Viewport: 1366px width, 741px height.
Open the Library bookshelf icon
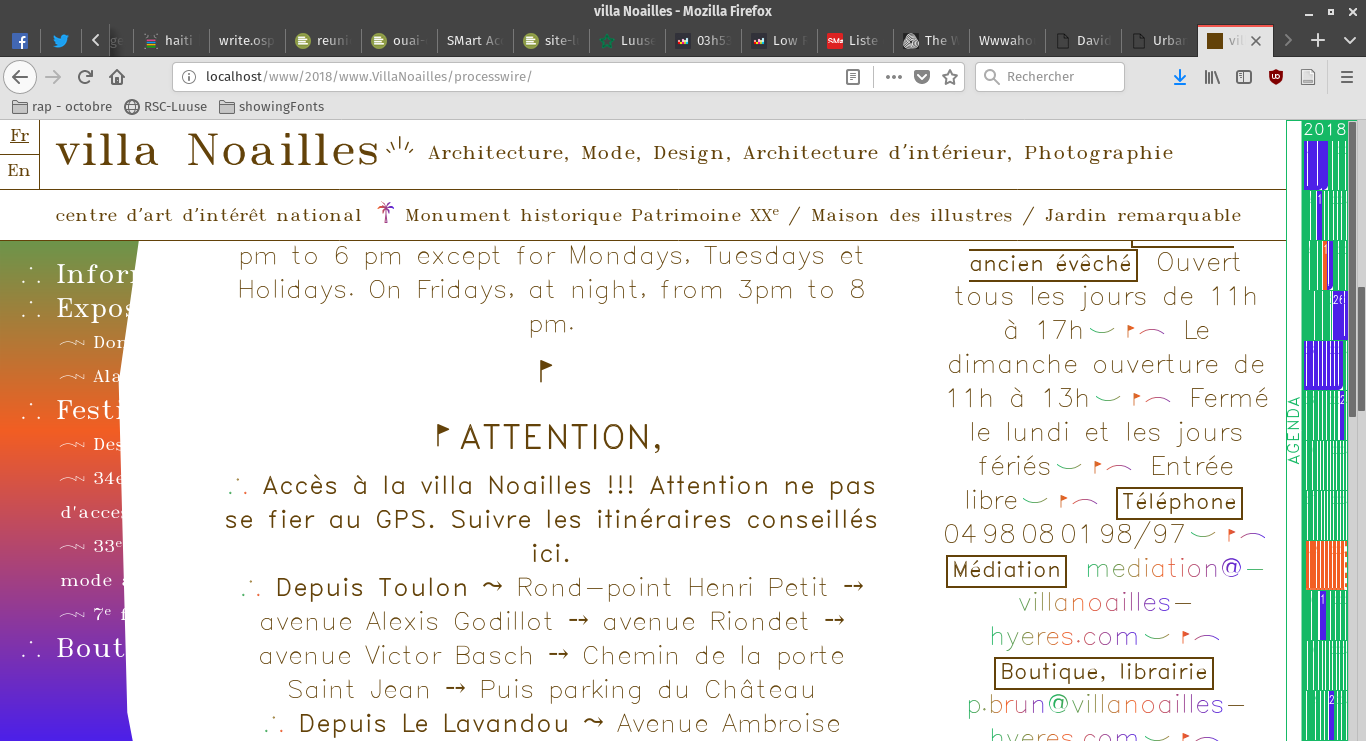click(x=1212, y=77)
